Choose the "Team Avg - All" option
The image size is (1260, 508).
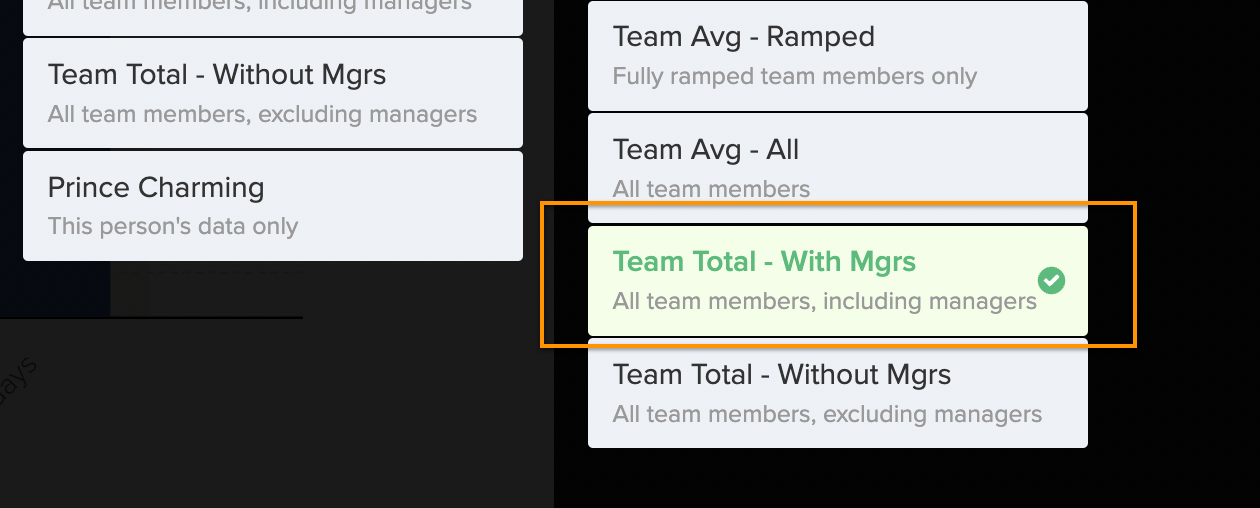pos(838,168)
